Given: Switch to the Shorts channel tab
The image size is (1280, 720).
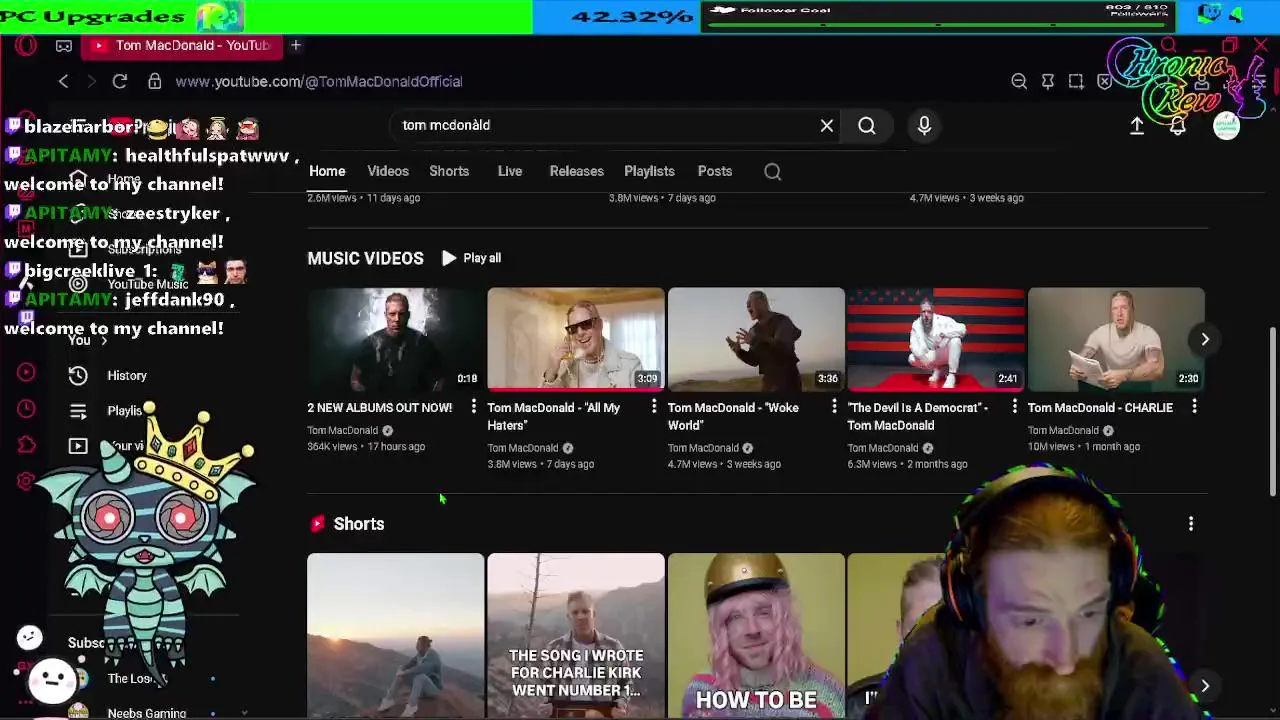Looking at the screenshot, I should (x=449, y=171).
